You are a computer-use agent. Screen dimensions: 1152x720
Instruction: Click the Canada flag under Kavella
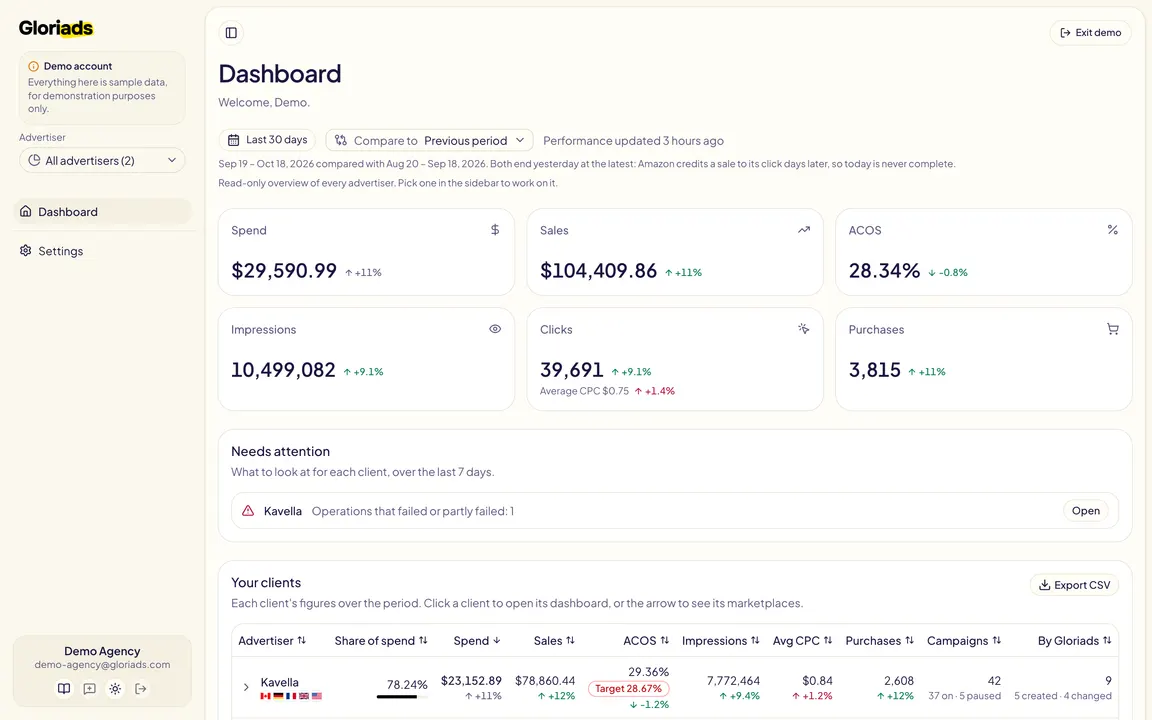265,696
